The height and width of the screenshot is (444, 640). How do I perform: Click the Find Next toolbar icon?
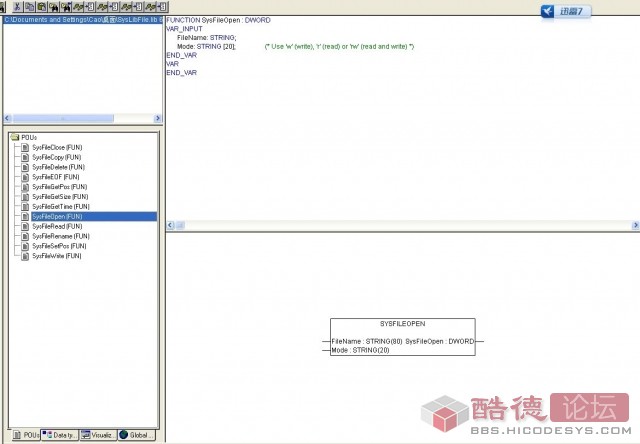pyautogui.click(x=65, y=6)
